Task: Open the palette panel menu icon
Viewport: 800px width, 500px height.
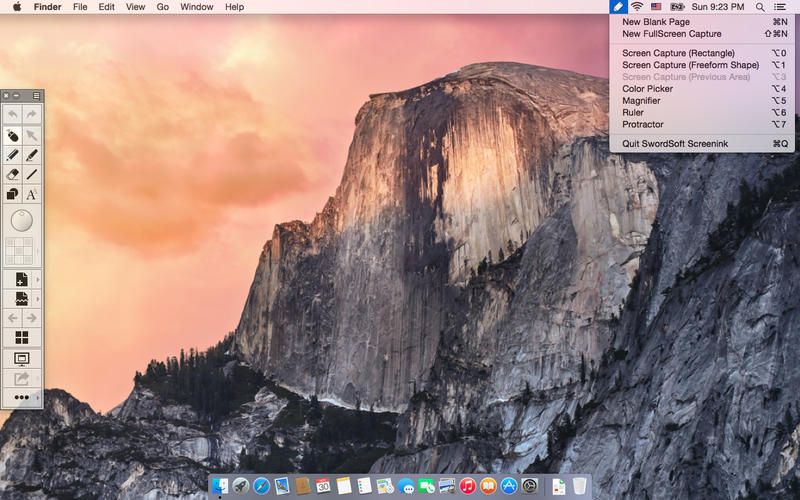Action: pos(36,95)
